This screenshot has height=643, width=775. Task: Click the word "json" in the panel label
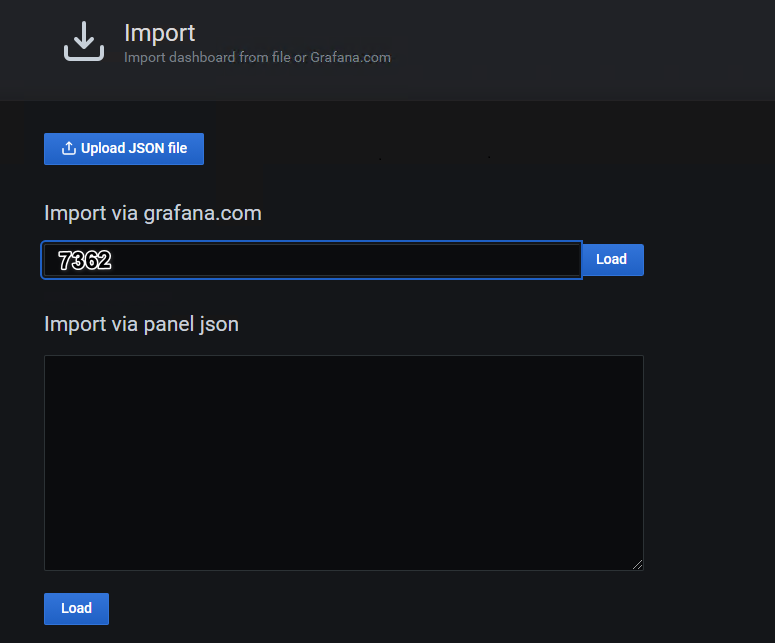point(218,324)
